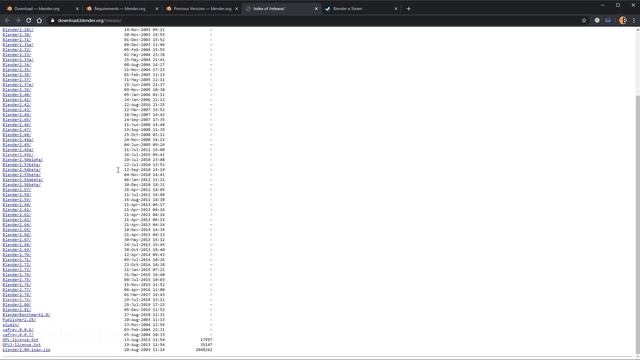Click the browser forward arrow
The width and height of the screenshot is (640, 360).
(x=18, y=20)
